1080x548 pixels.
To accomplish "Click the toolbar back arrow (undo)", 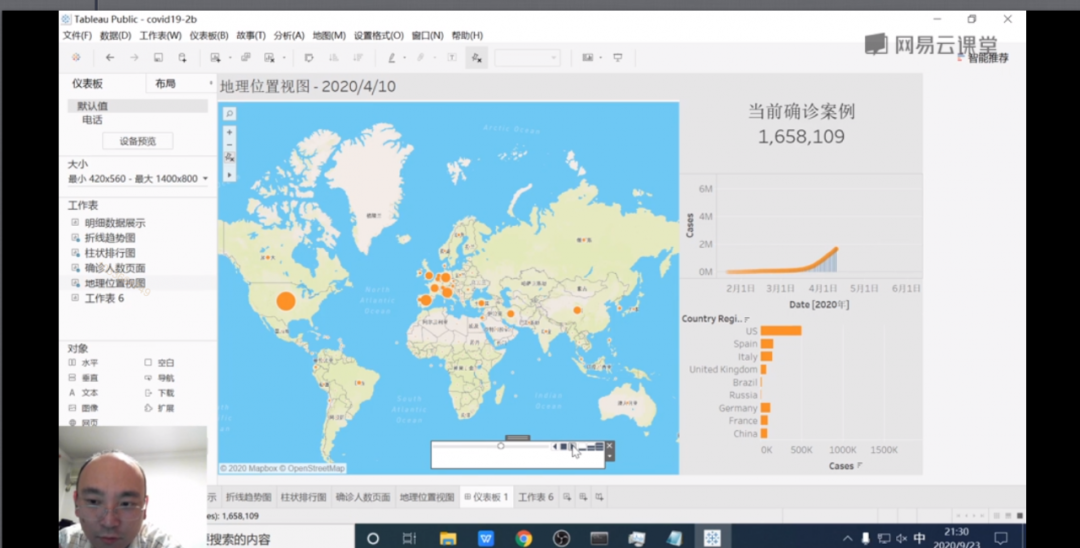I will [110, 58].
